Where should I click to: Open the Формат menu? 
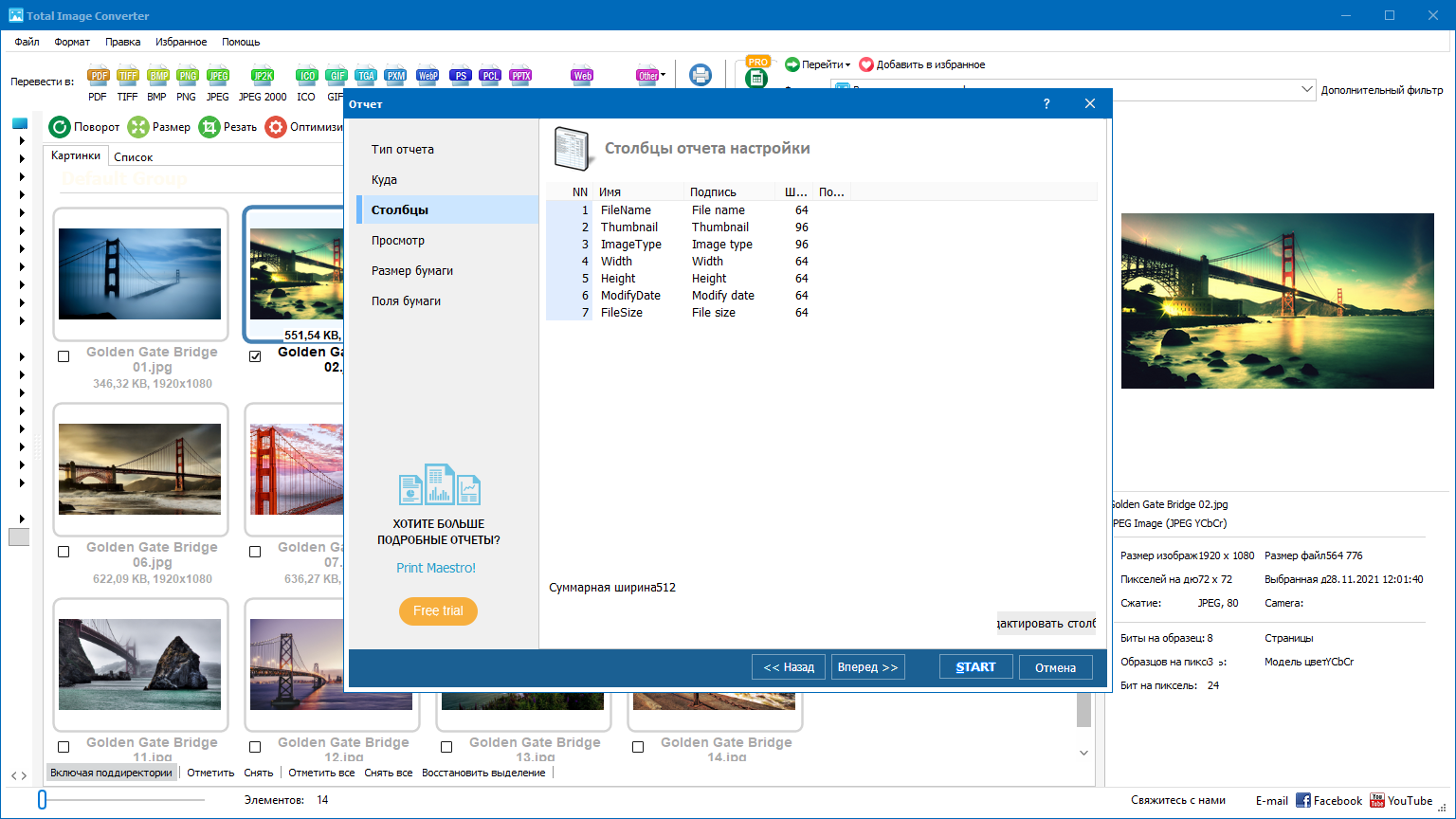[x=72, y=42]
